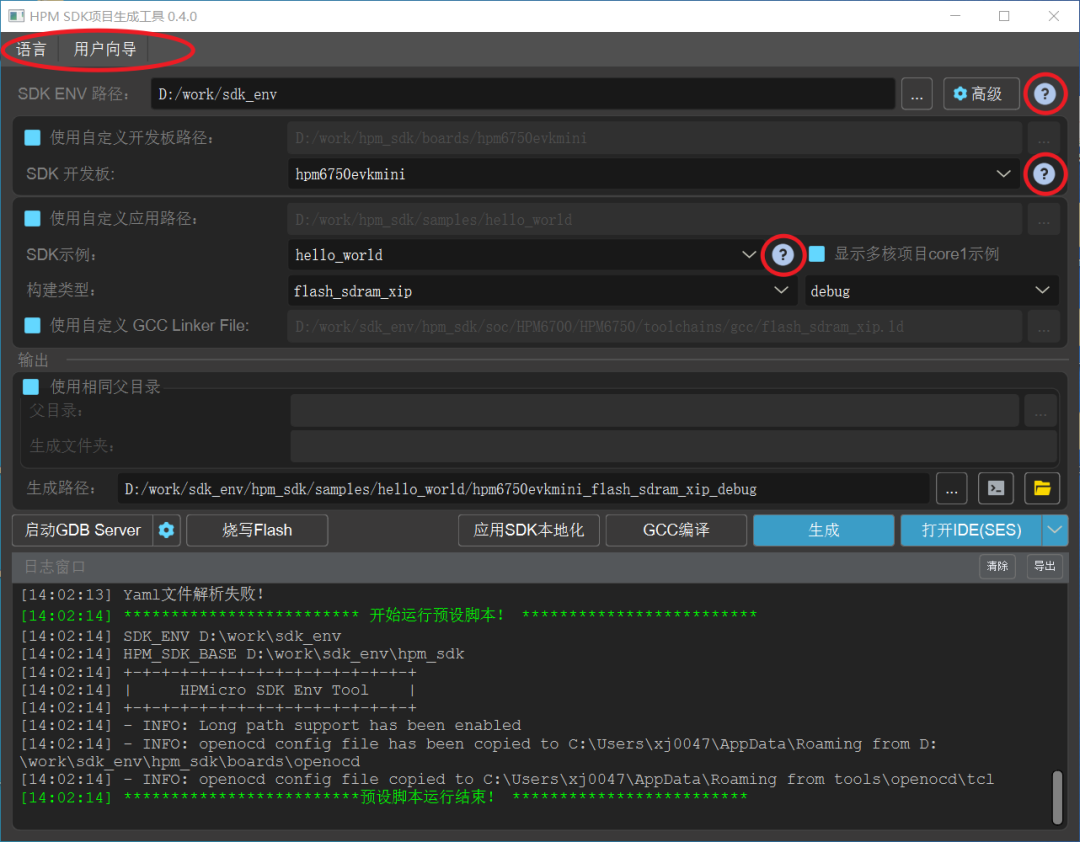Click the 启动GDB Server button
The height and width of the screenshot is (842, 1080).
[x=83, y=530]
